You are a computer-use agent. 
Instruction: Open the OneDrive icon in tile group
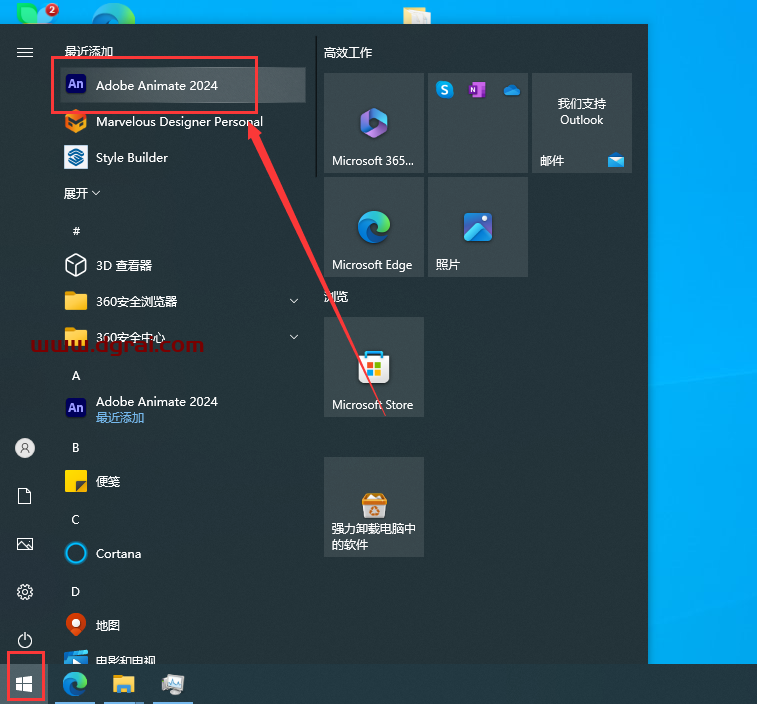tap(512, 90)
